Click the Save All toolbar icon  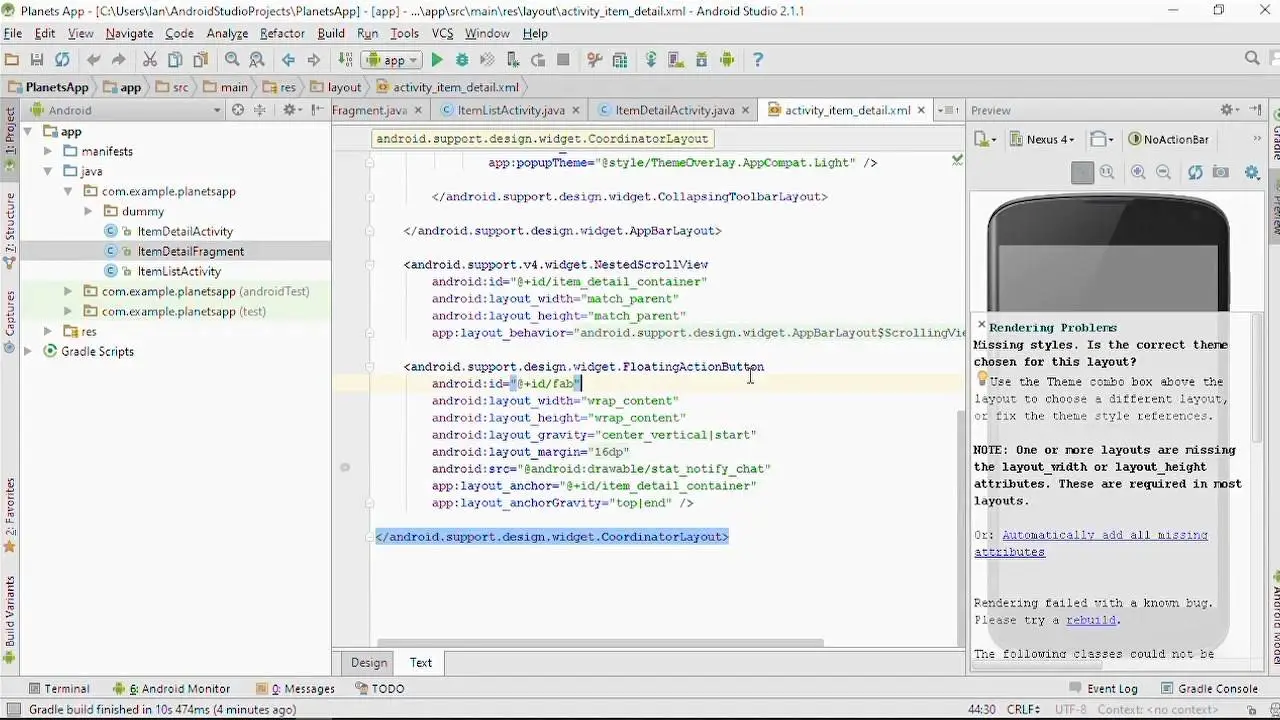point(37,60)
